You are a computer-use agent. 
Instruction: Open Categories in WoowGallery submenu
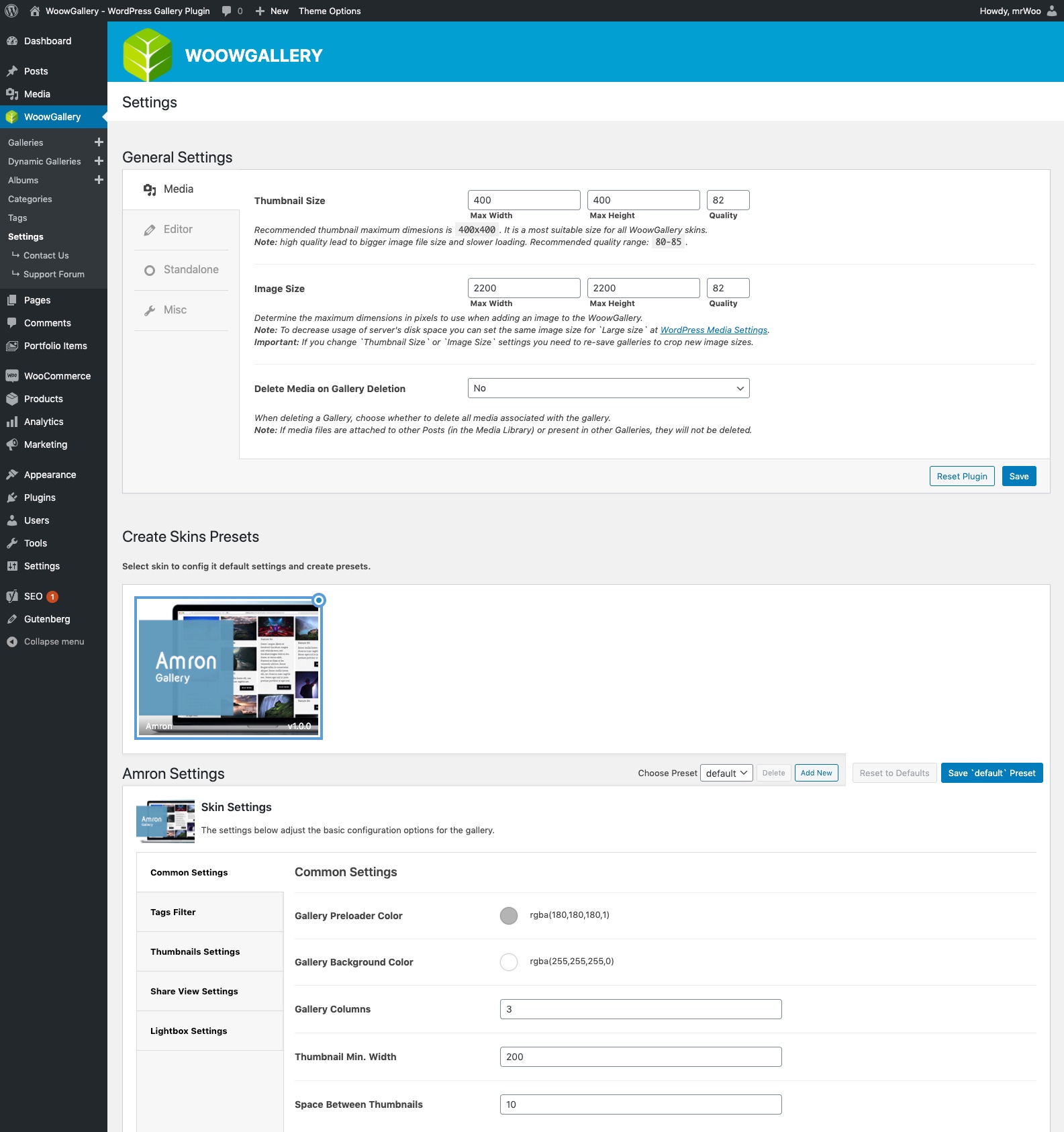(x=30, y=199)
